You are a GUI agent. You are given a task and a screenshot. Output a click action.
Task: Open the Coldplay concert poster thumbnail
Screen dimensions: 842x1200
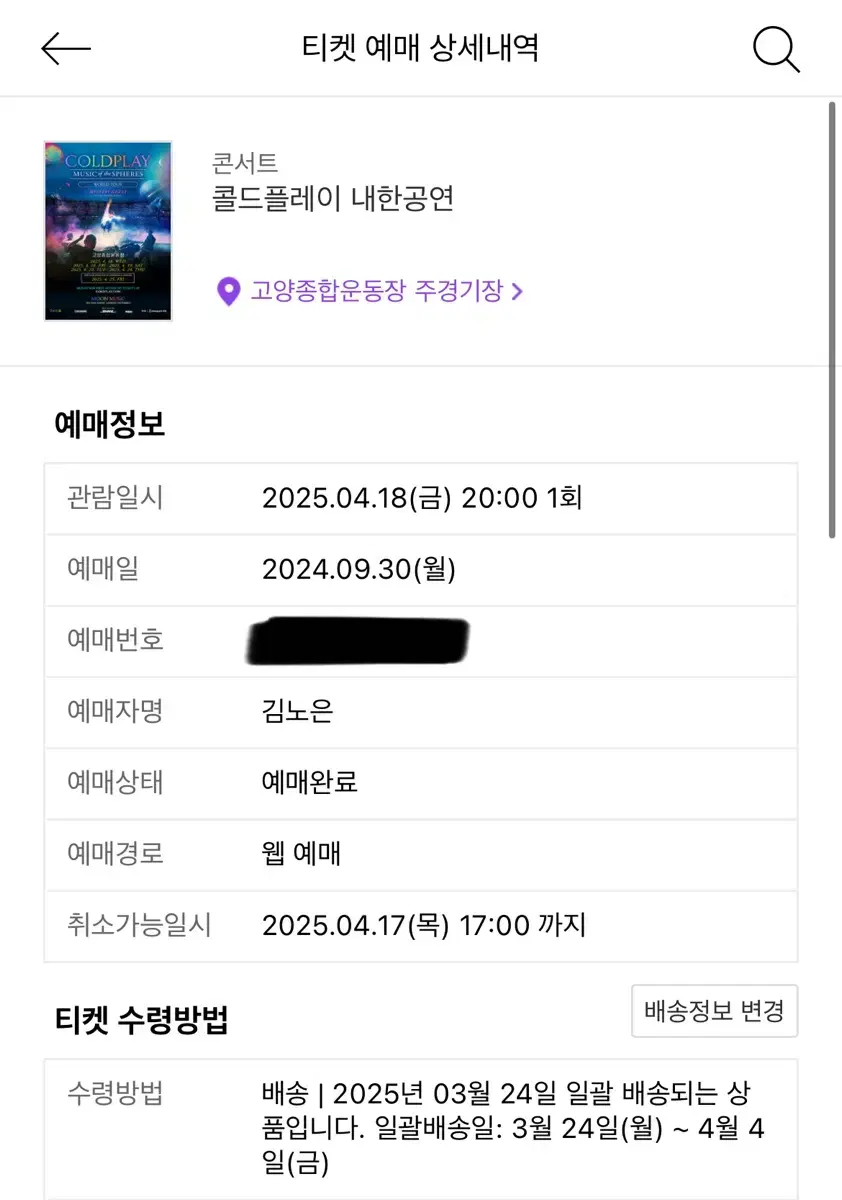[108, 231]
